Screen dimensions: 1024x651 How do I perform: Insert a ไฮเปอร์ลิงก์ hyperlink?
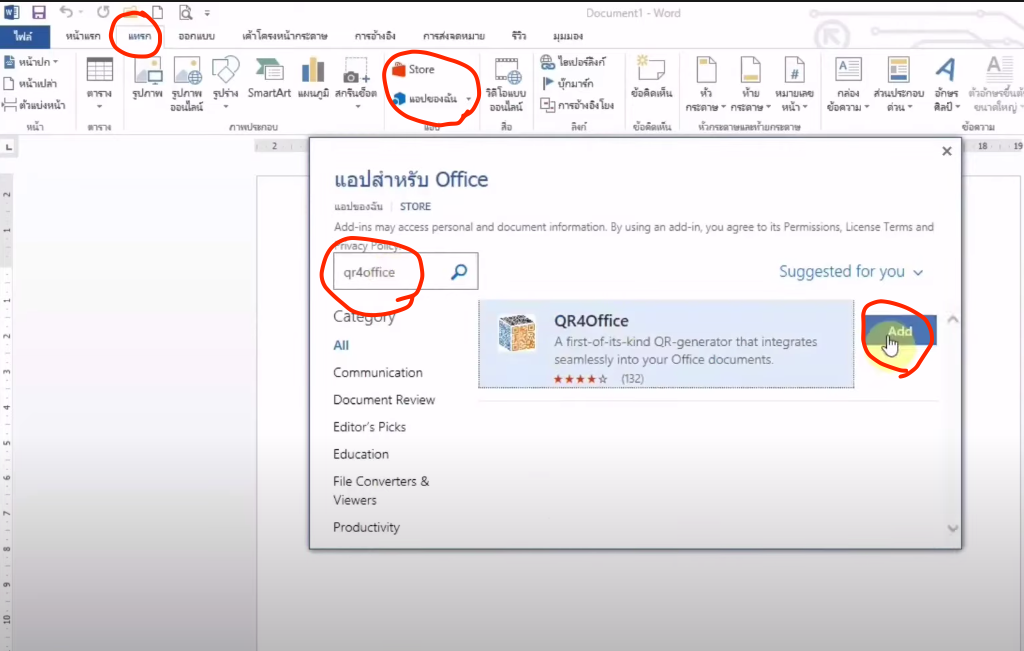[573, 62]
